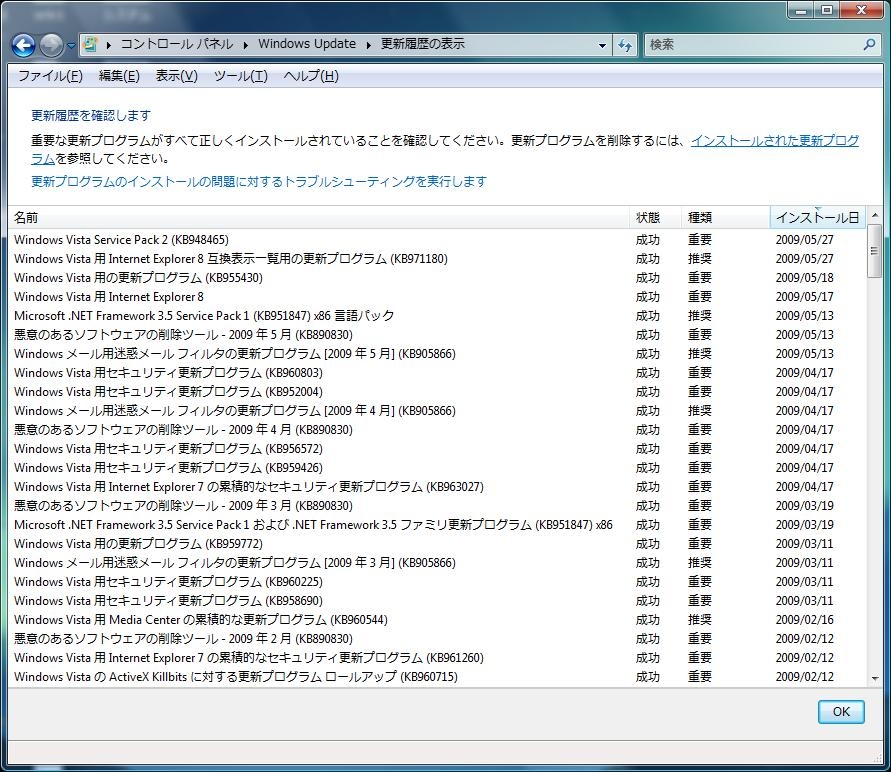Sort by the 種類 column header

tap(726, 218)
